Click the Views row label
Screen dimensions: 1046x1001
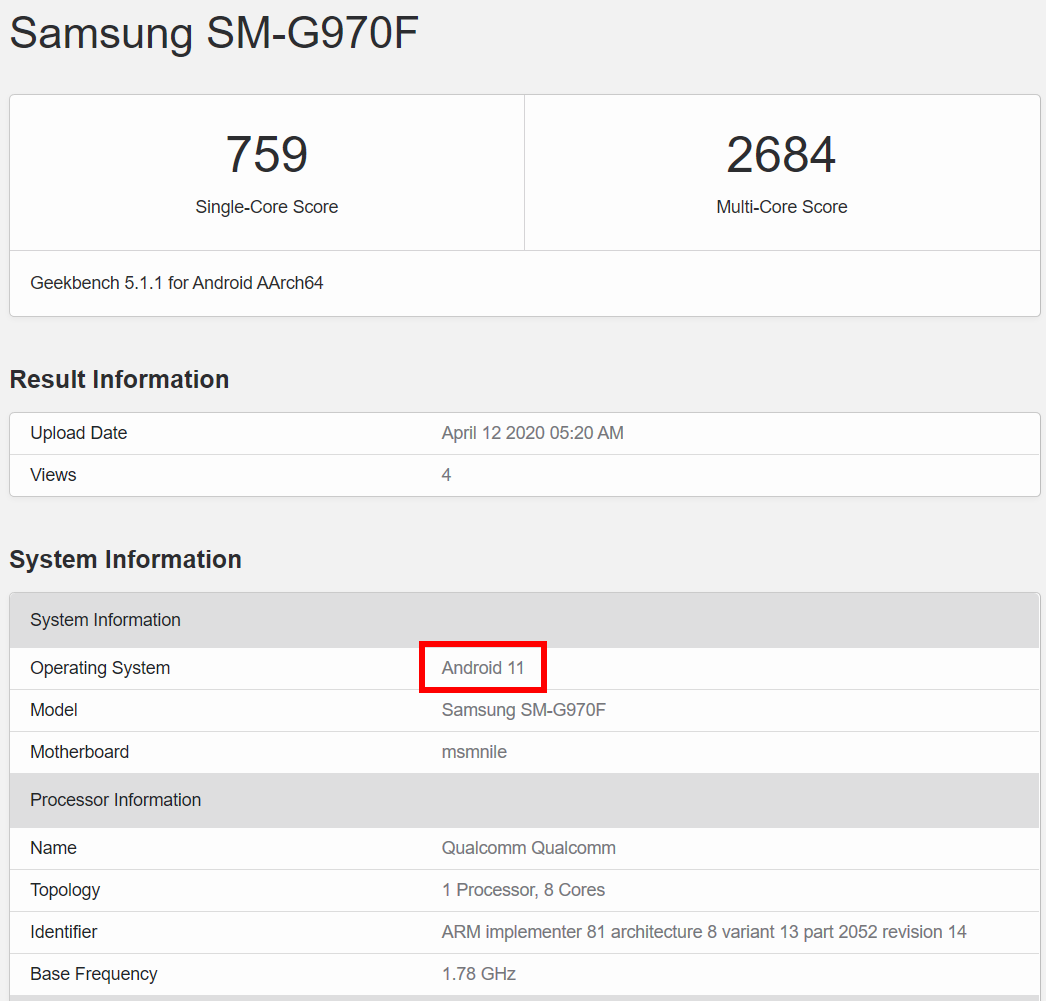(x=53, y=475)
